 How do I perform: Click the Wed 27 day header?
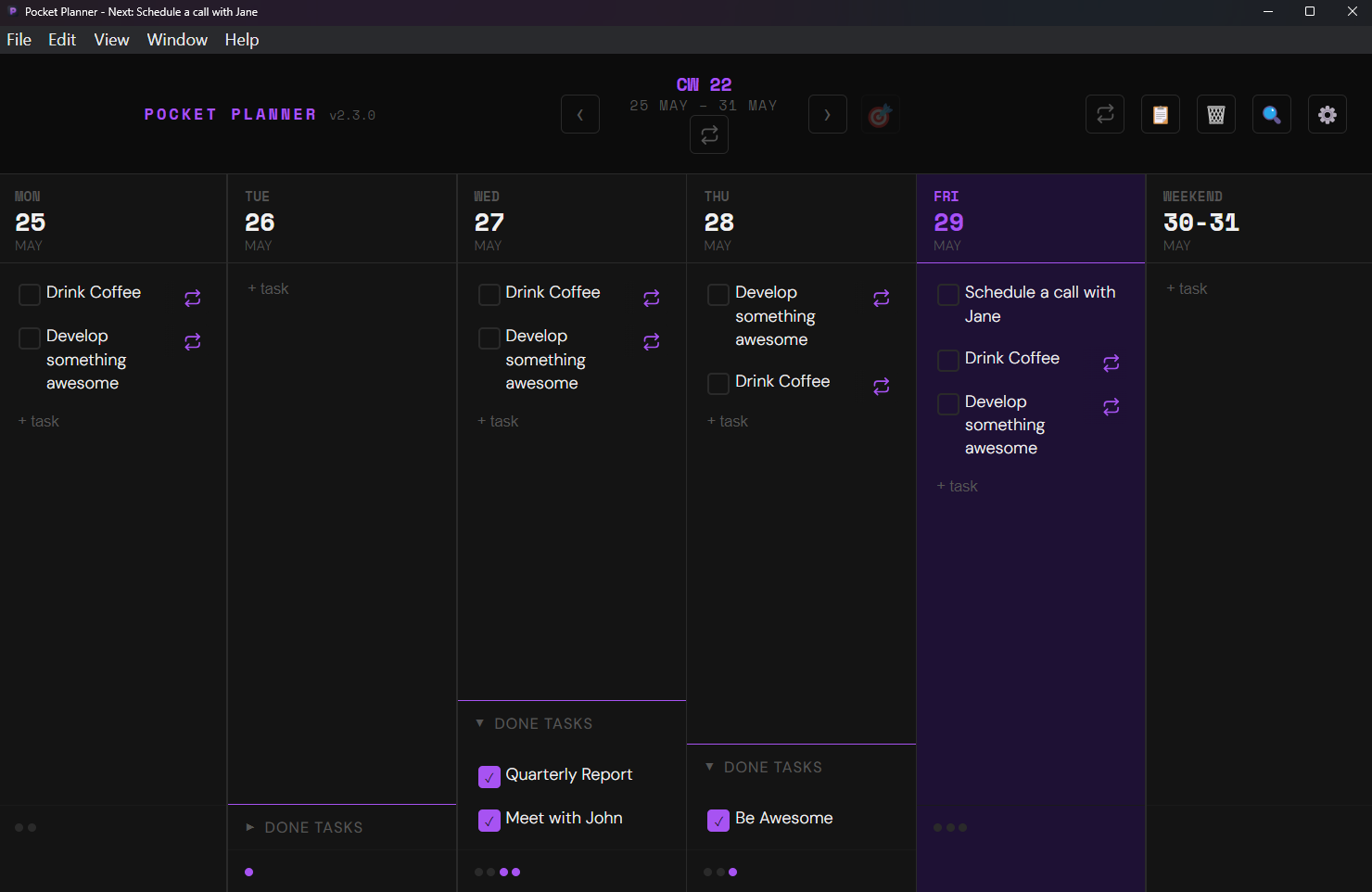(x=572, y=219)
